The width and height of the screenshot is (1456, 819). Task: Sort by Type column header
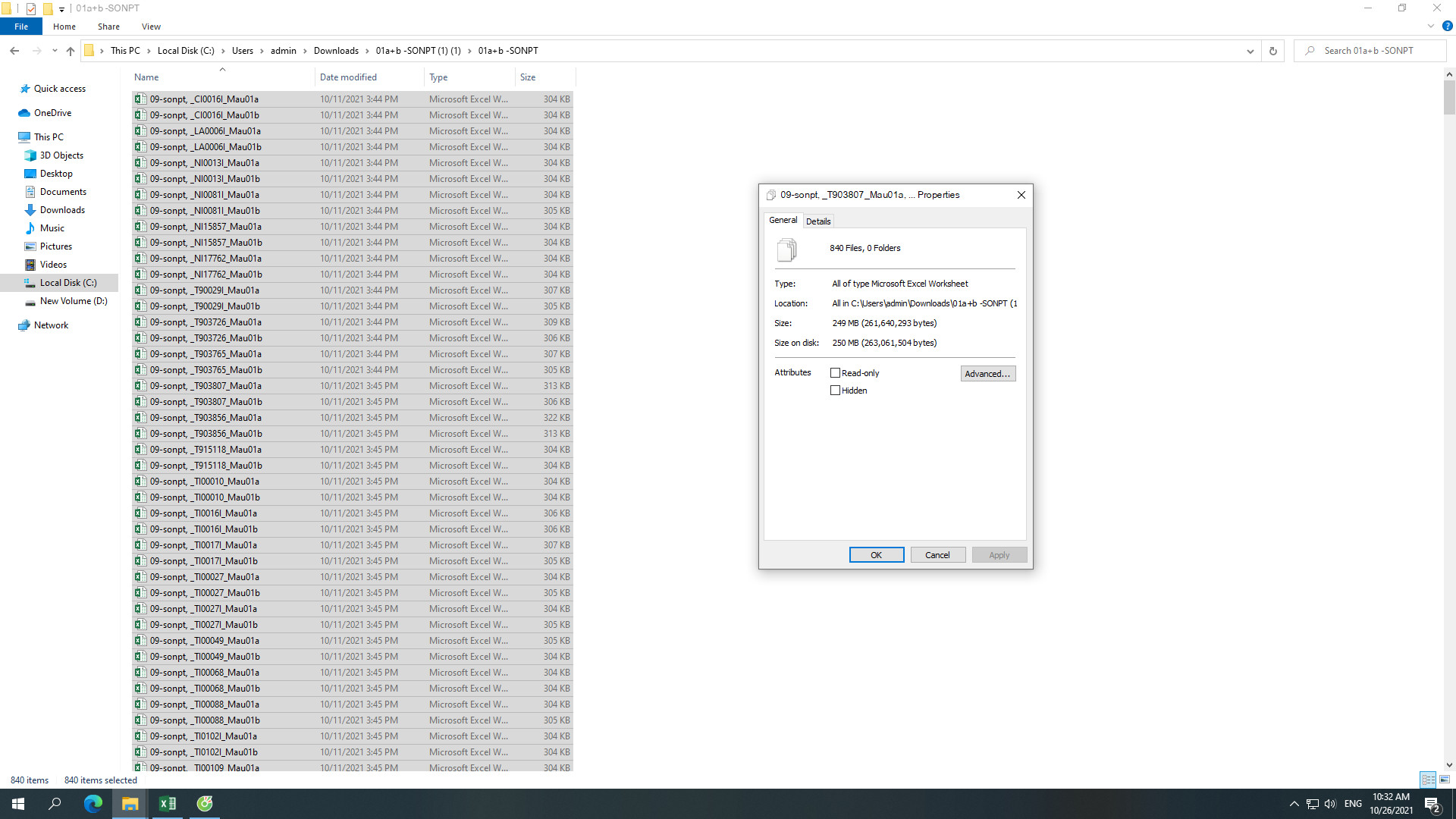click(x=469, y=77)
